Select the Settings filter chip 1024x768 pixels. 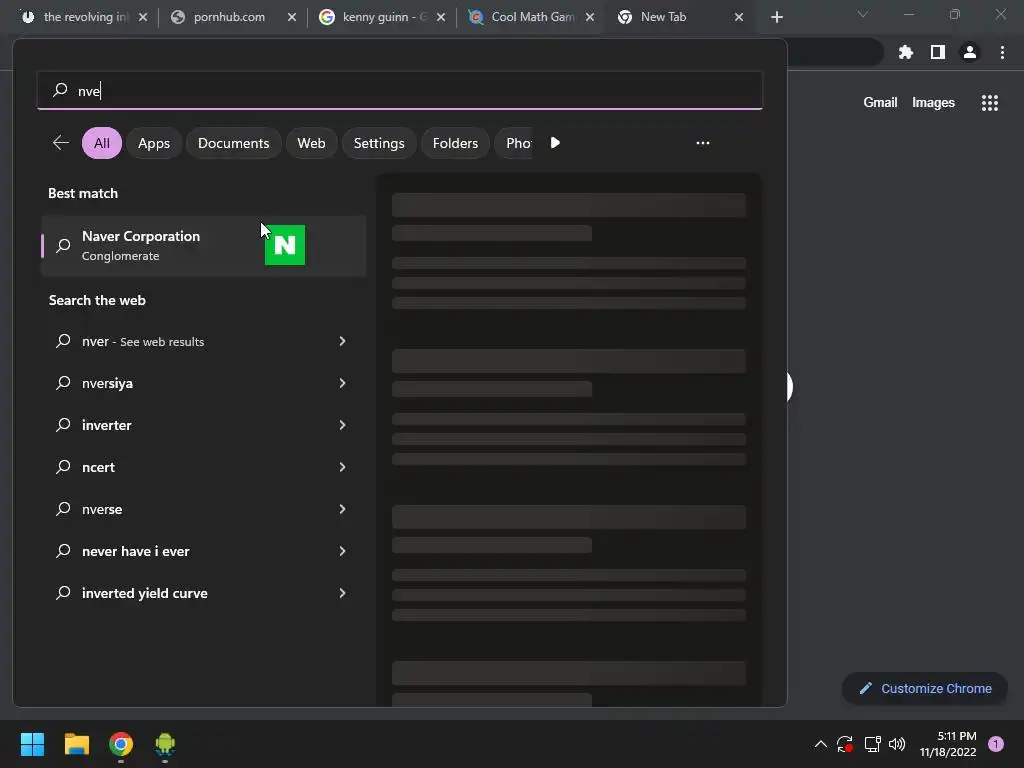tap(379, 143)
